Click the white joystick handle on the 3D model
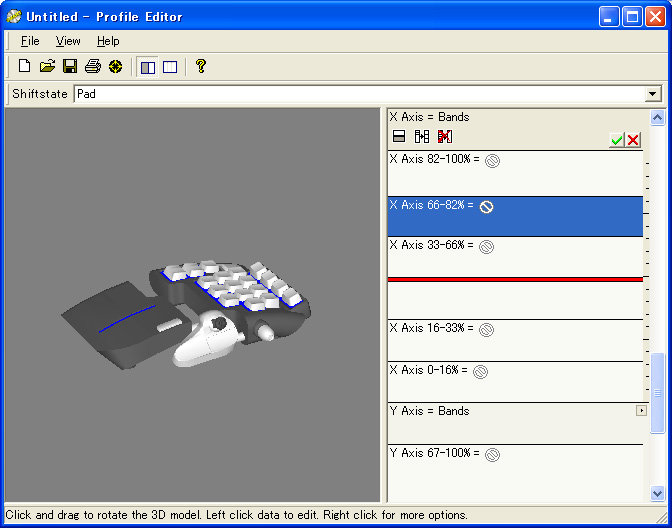The width and height of the screenshot is (672, 528). [x=204, y=341]
